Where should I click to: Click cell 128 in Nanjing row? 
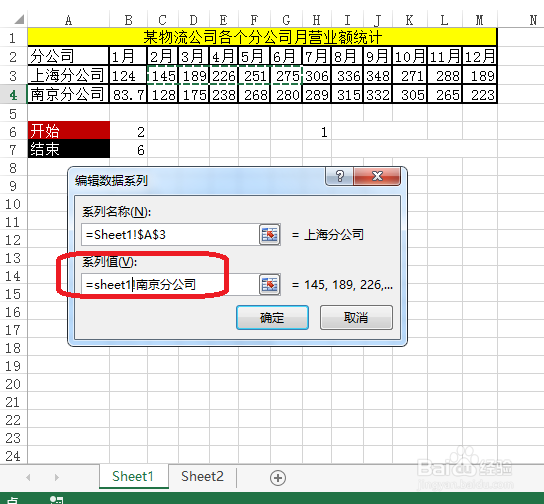point(163,95)
